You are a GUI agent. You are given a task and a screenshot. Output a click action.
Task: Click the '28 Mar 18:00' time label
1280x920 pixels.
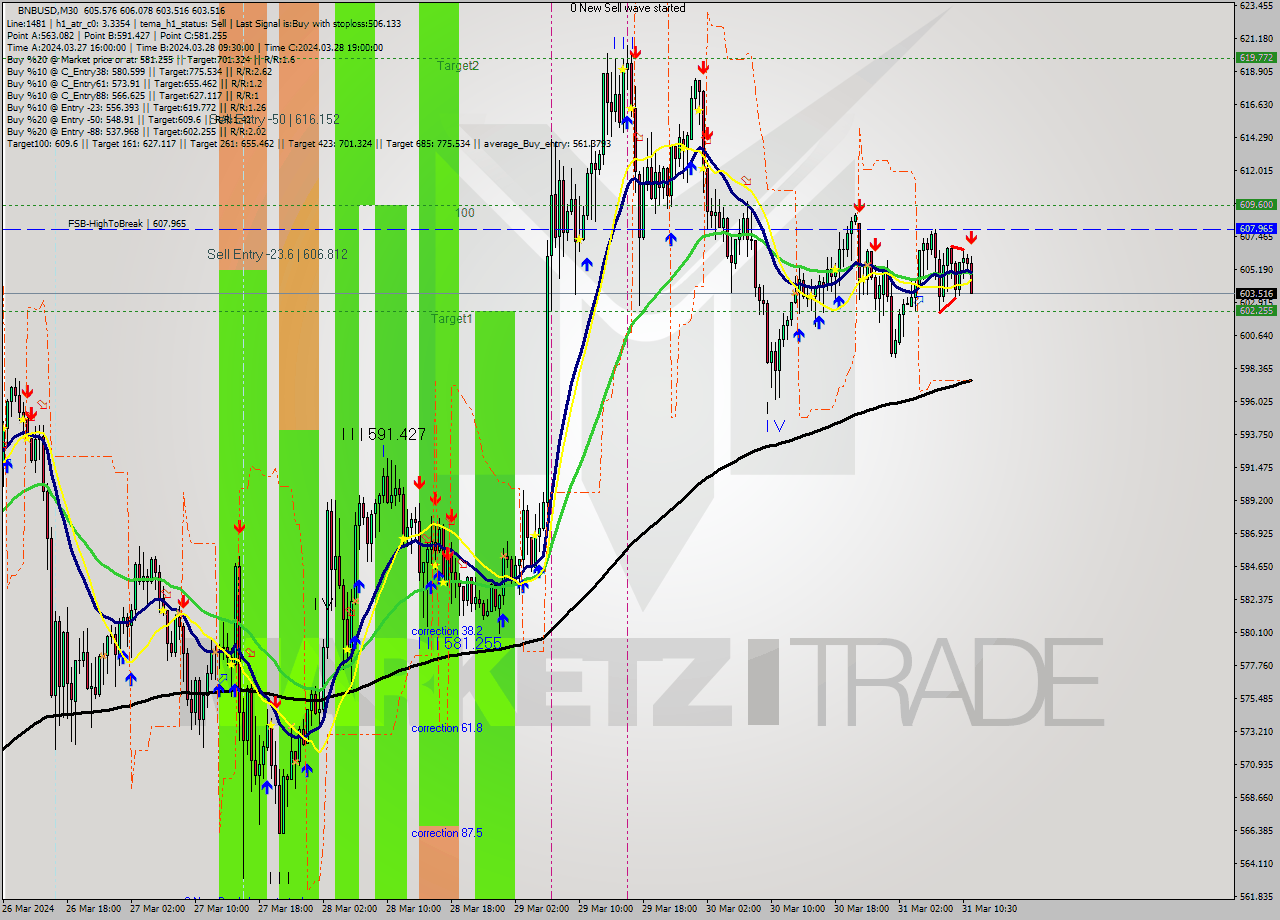click(x=478, y=909)
